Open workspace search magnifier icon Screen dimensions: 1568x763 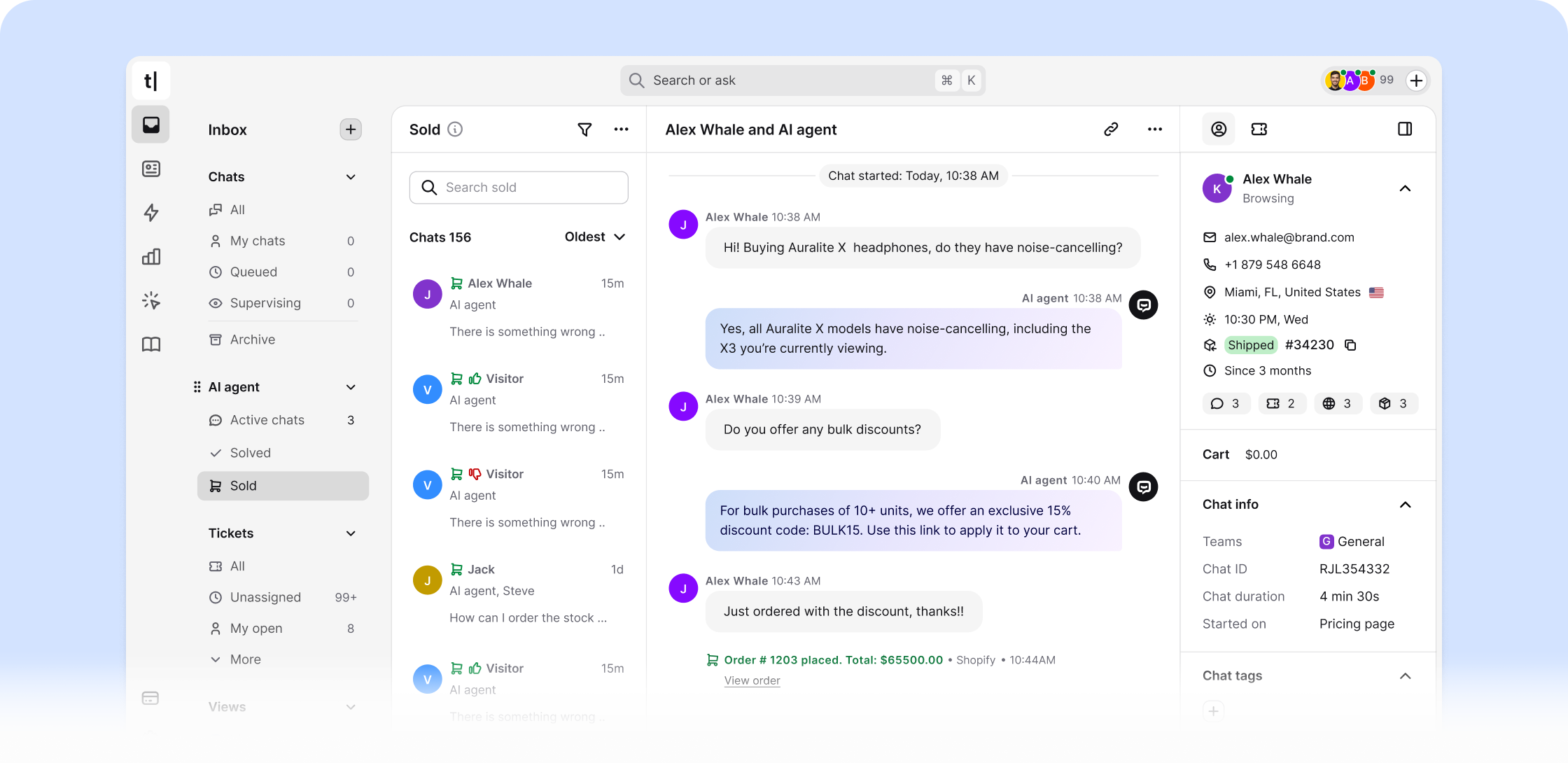coord(636,80)
